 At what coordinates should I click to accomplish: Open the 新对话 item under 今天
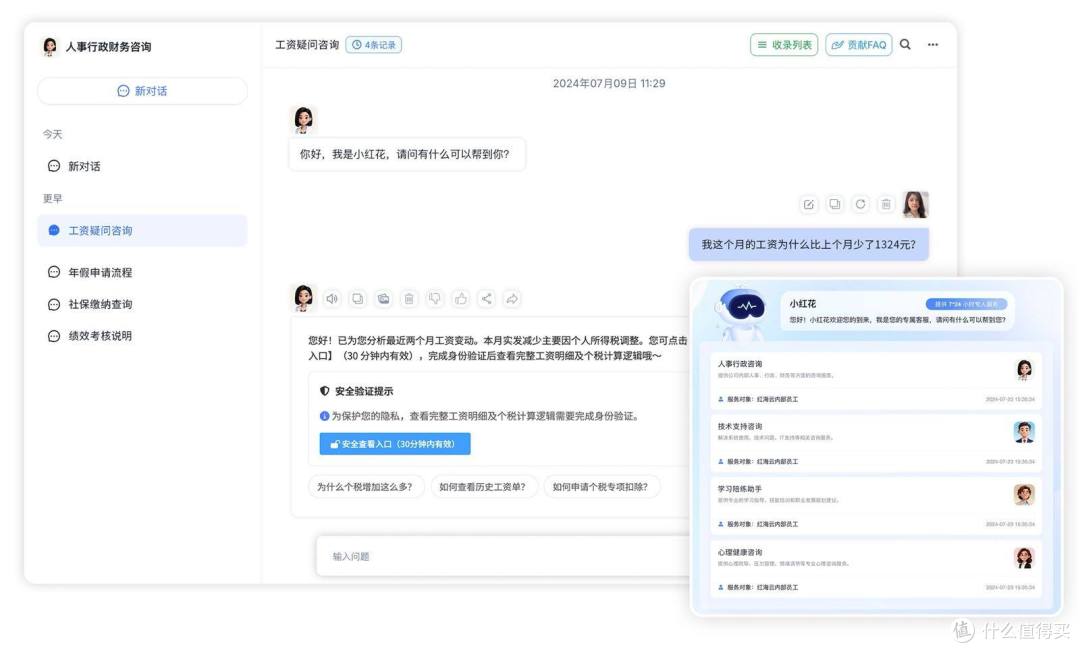click(x=143, y=166)
